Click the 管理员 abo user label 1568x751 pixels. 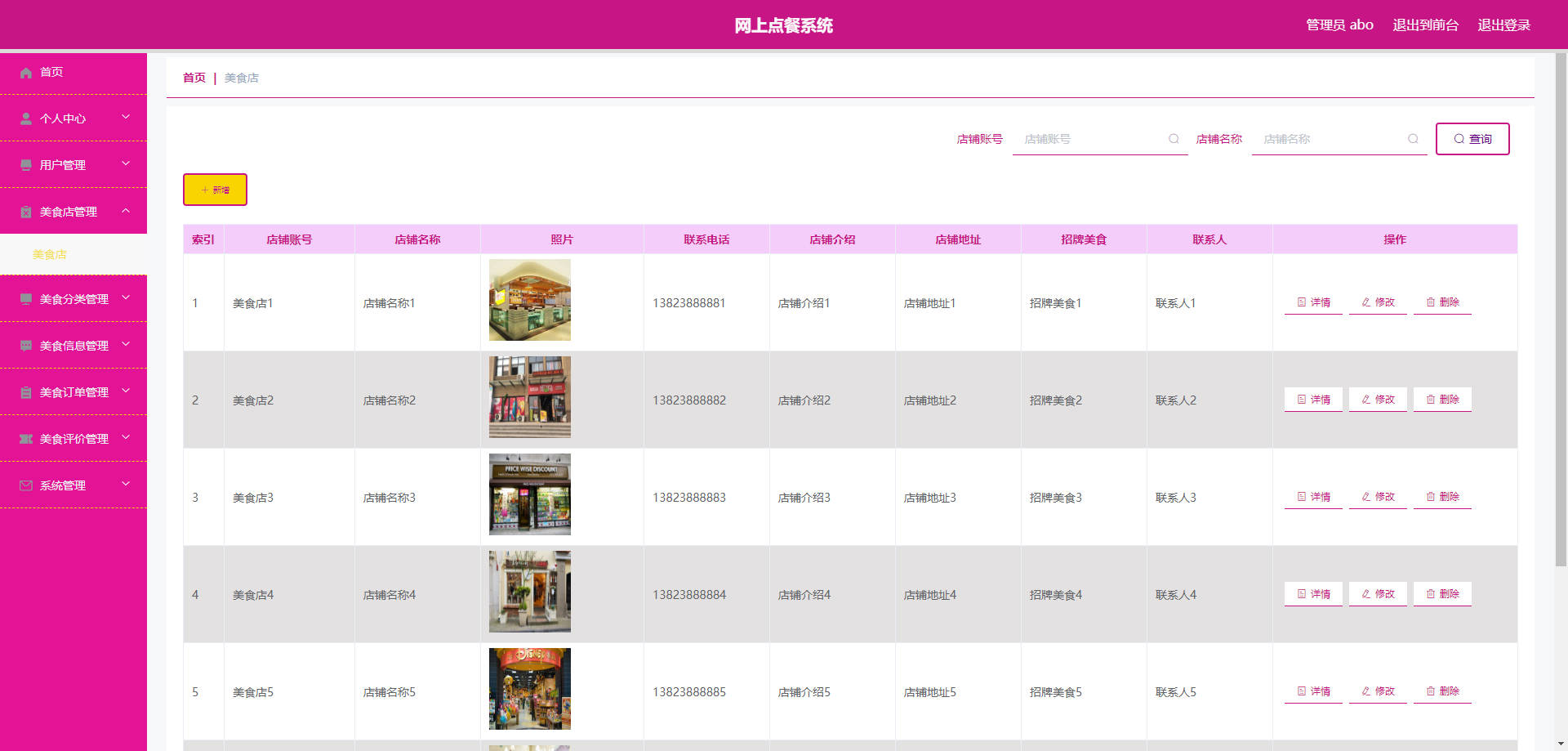pyautogui.click(x=1339, y=25)
